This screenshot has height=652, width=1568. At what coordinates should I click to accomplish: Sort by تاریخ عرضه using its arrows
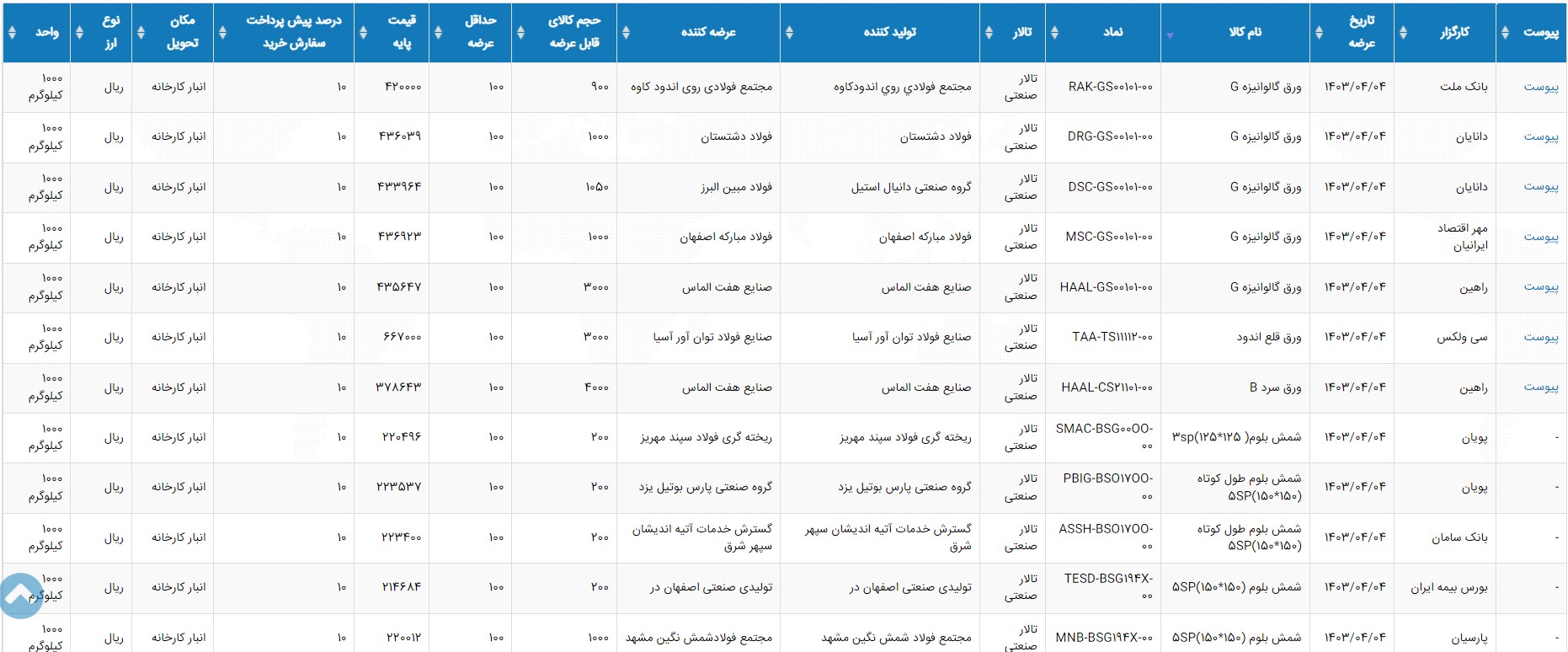tap(1319, 32)
